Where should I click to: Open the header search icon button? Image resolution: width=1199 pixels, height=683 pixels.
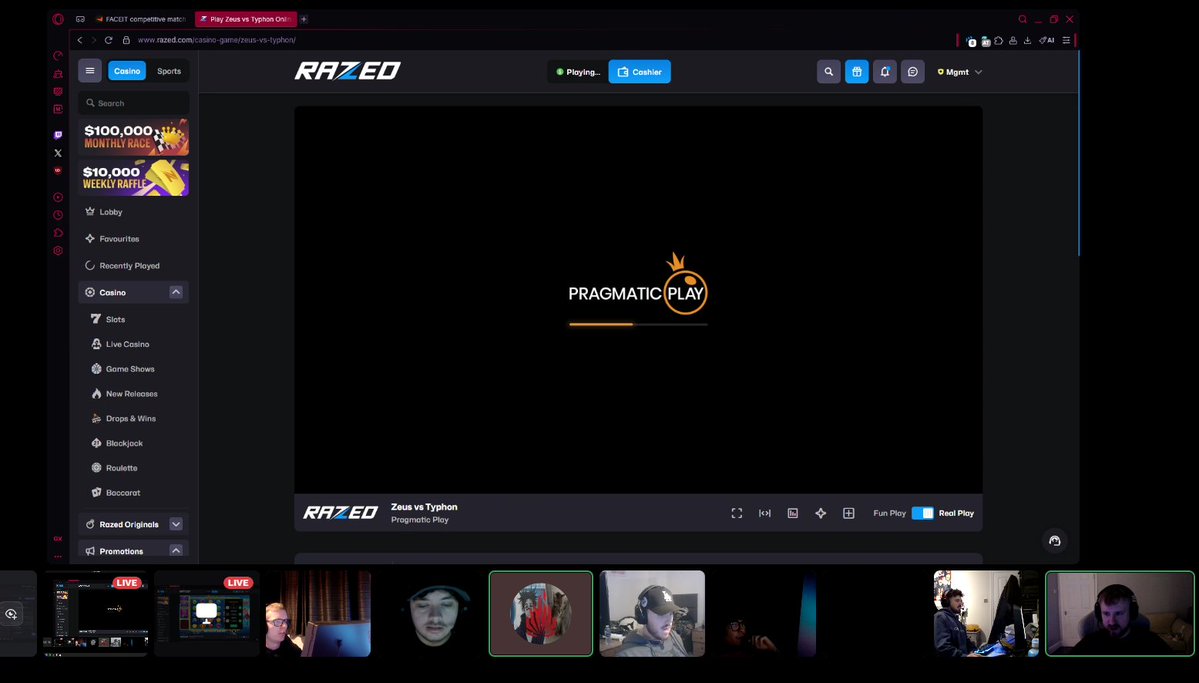click(x=828, y=72)
